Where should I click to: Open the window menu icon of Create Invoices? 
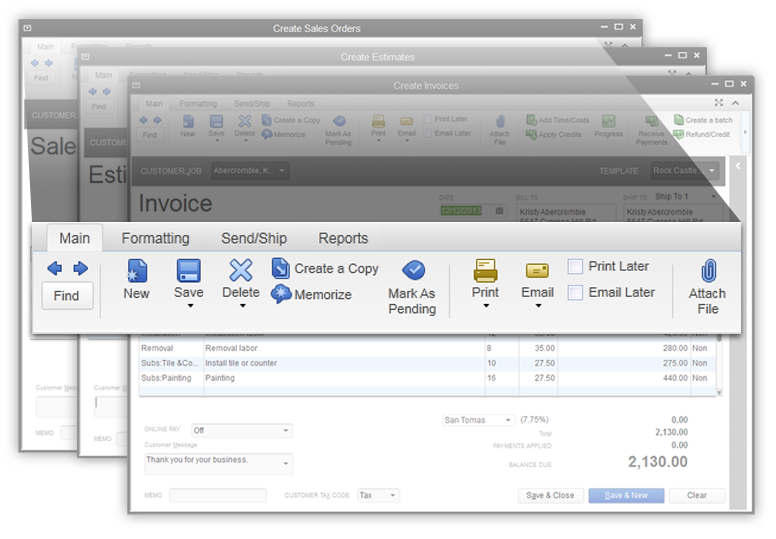(x=137, y=85)
